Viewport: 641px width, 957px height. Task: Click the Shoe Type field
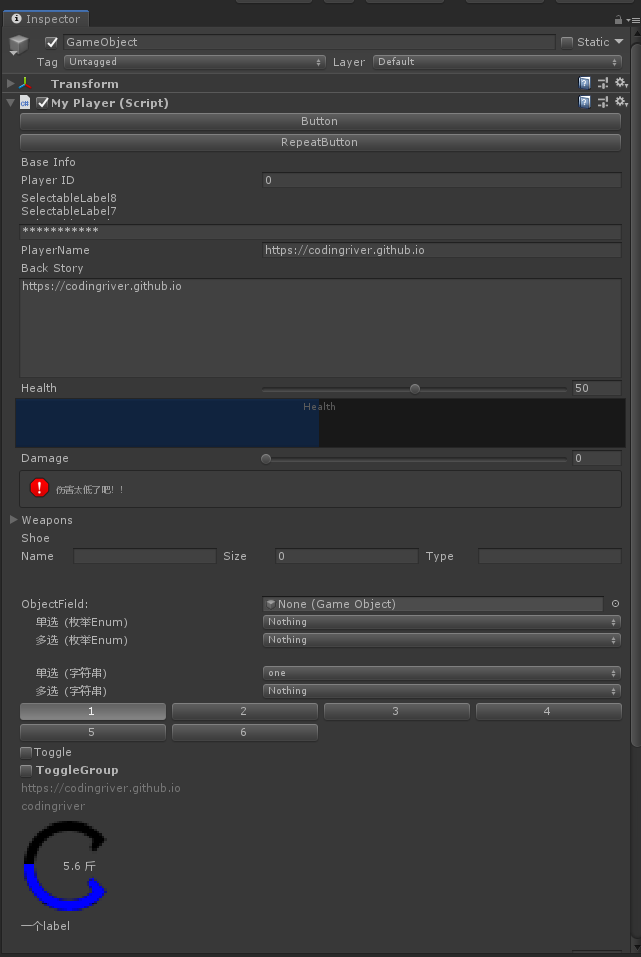click(x=549, y=556)
